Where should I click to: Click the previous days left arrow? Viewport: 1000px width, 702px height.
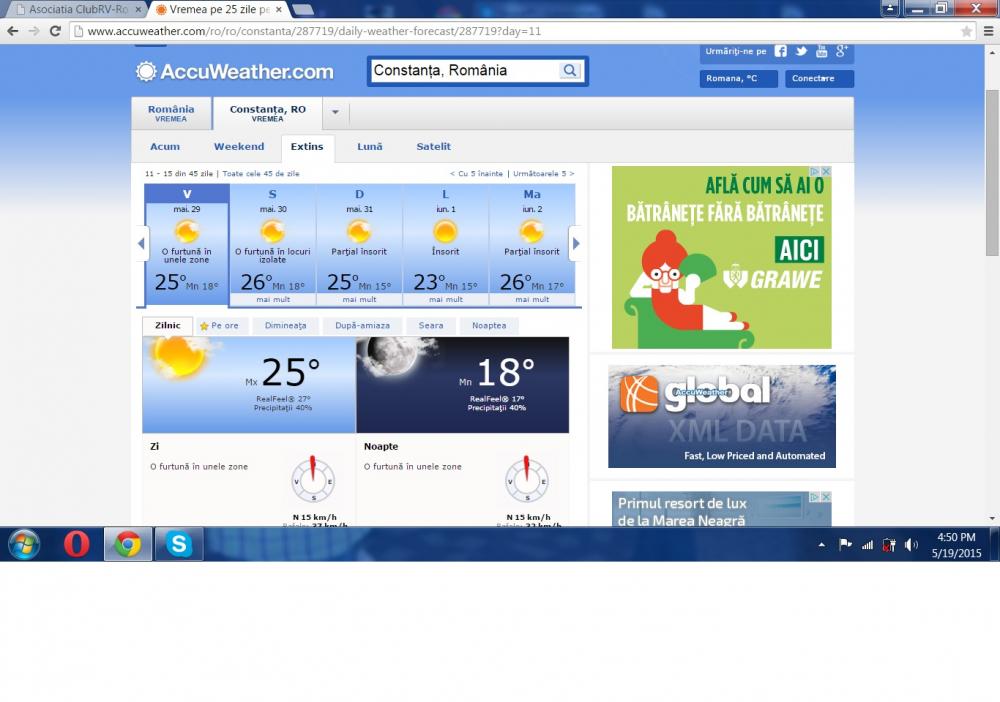(x=141, y=243)
